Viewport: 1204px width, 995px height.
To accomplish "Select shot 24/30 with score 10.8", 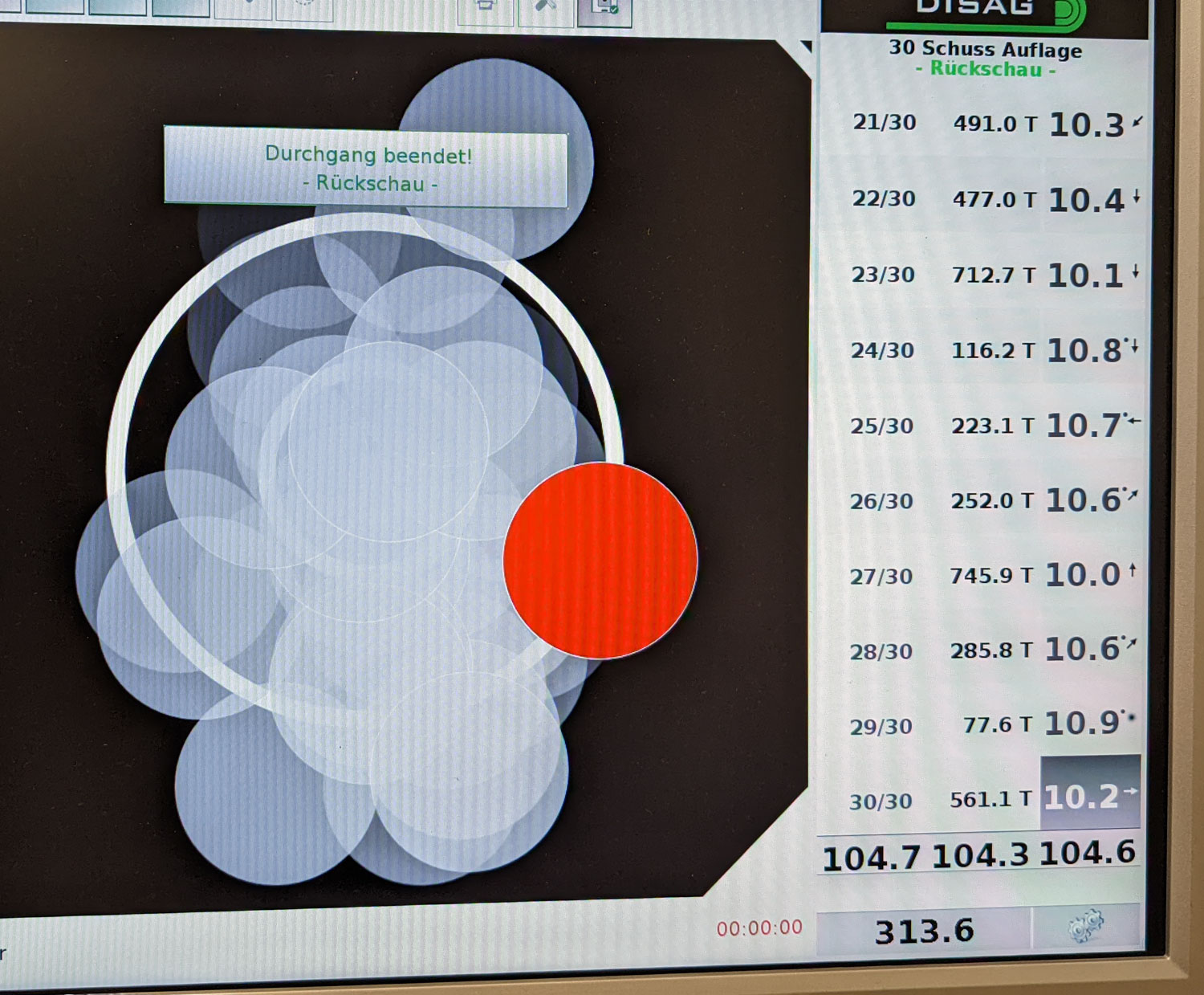I will (994, 350).
